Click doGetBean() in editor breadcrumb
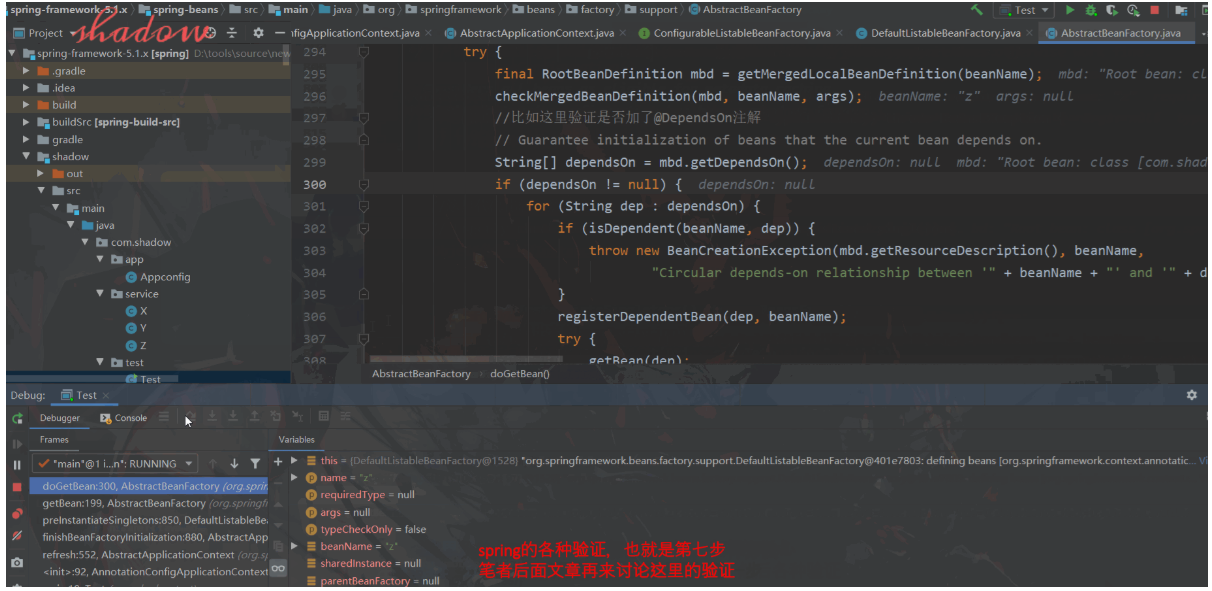Image resolution: width=1212 pixels, height=591 pixels. [x=519, y=374]
